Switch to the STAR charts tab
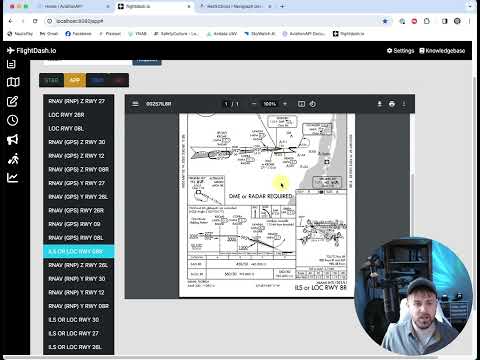480x360 pixels. [x=51, y=80]
